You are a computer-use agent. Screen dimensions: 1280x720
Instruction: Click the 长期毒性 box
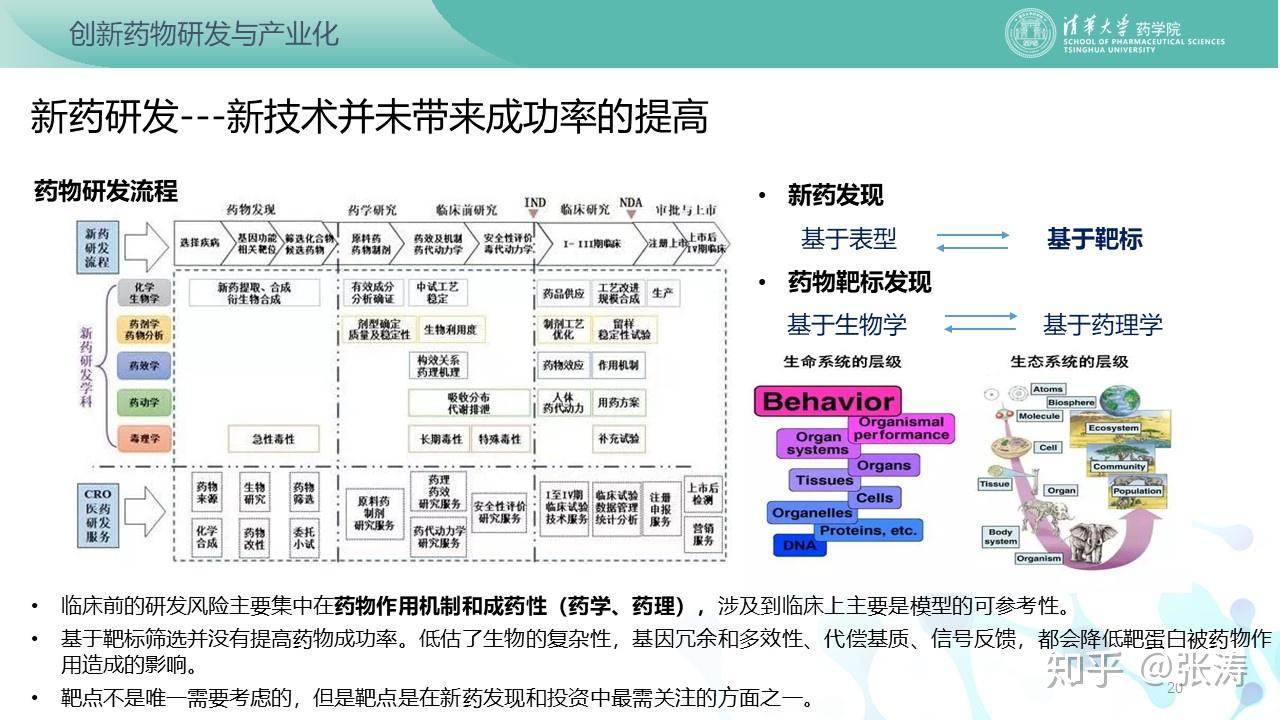(439, 439)
